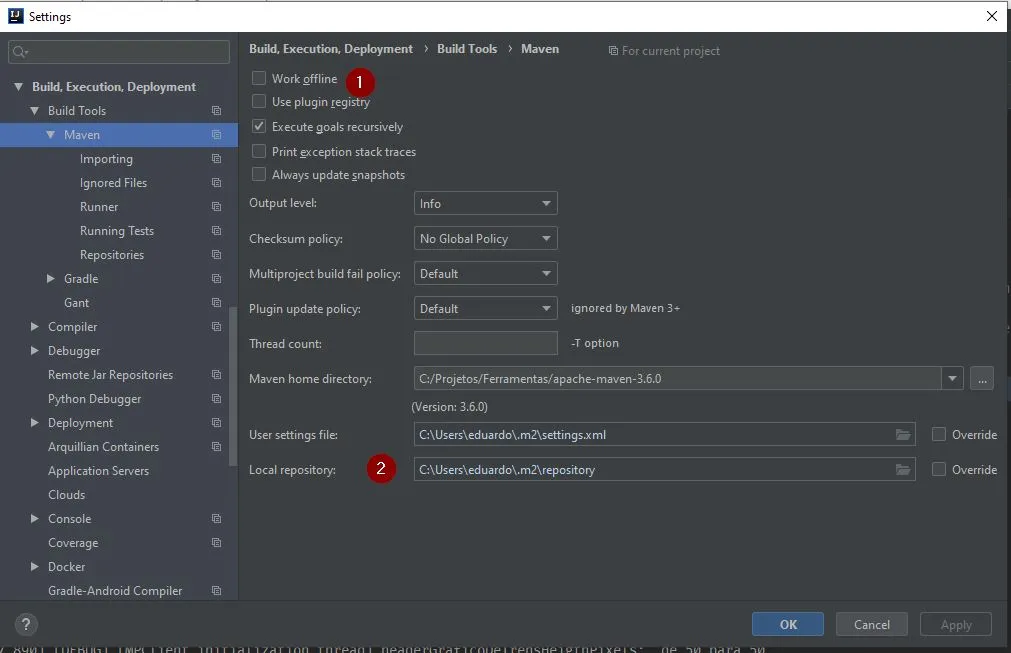The height and width of the screenshot is (653, 1011).
Task: Check Override for User settings file
Action: tap(939, 434)
